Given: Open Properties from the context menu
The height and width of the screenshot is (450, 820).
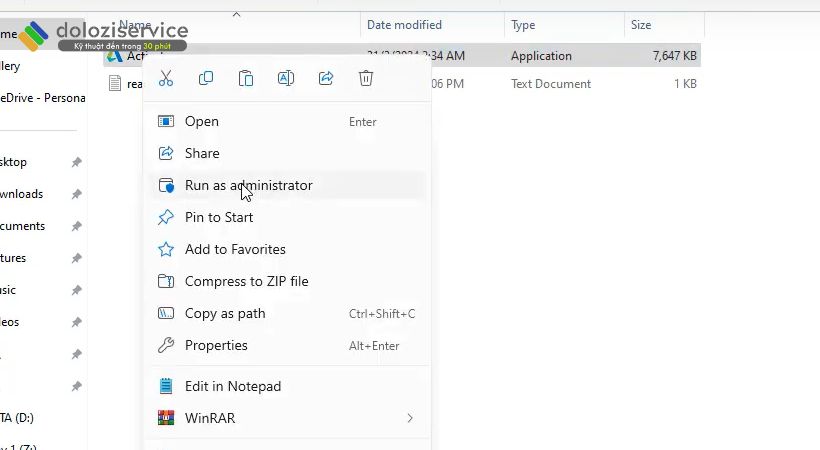Looking at the screenshot, I should [x=287, y=345].
